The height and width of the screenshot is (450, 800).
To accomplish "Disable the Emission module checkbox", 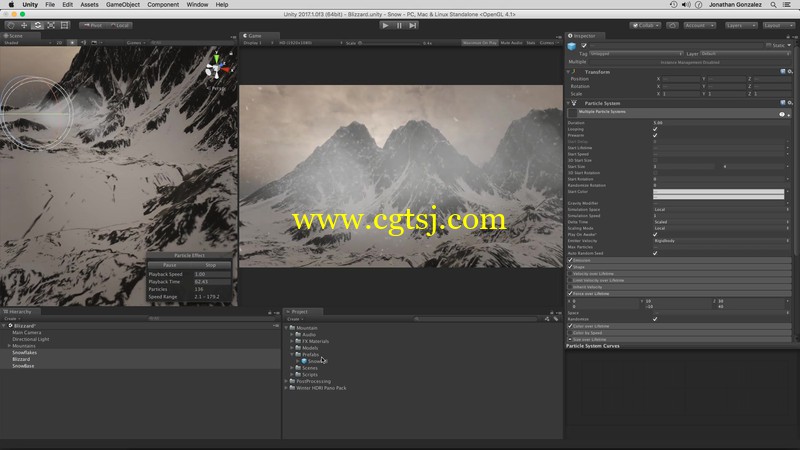I will [570, 260].
